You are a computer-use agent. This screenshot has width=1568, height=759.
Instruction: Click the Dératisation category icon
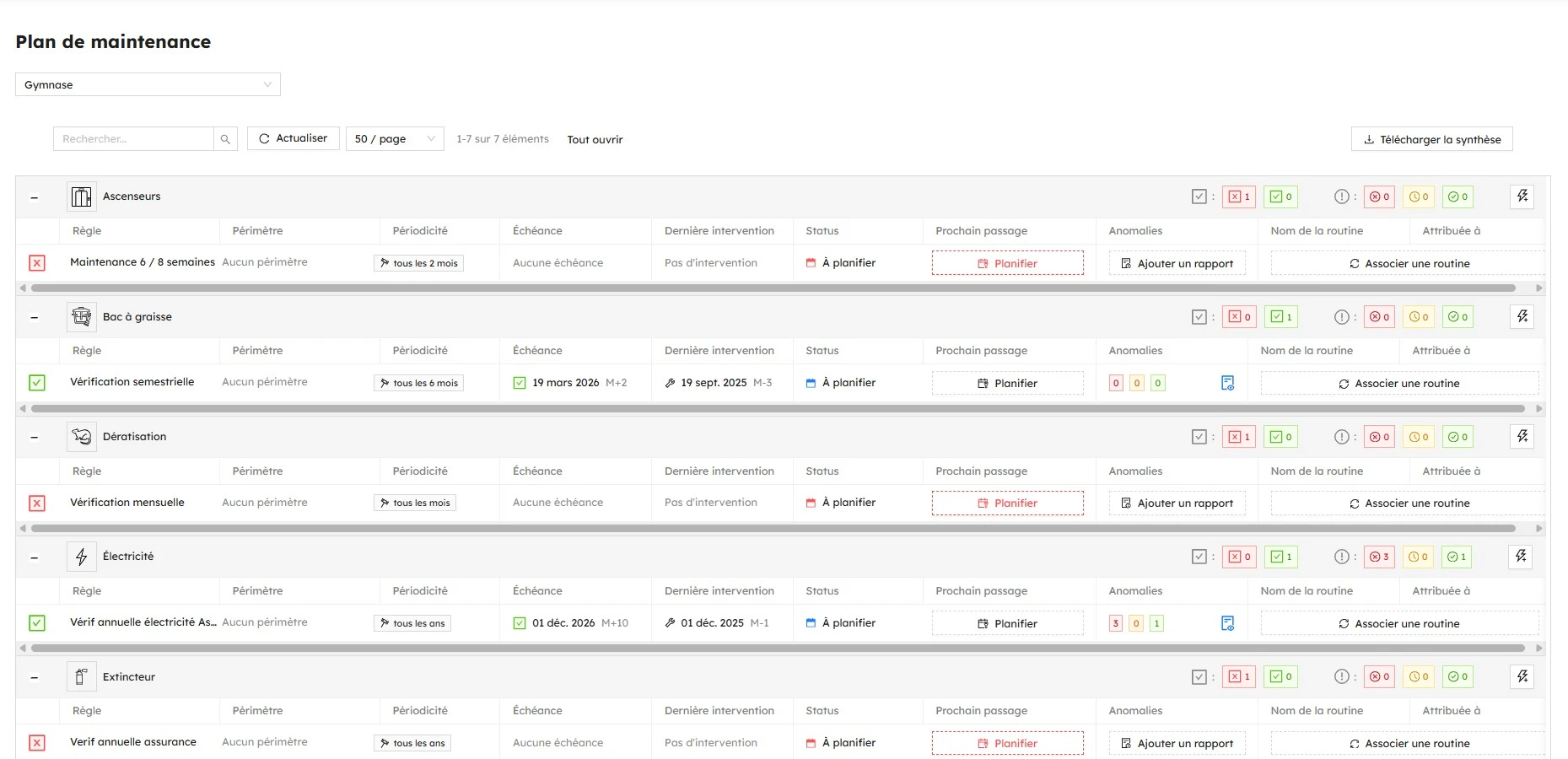82,437
